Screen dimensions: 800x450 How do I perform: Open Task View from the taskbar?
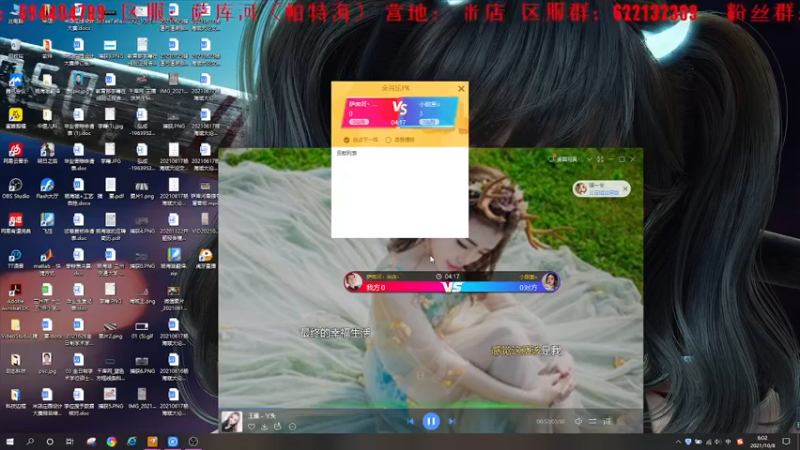pyautogui.click(x=70, y=442)
